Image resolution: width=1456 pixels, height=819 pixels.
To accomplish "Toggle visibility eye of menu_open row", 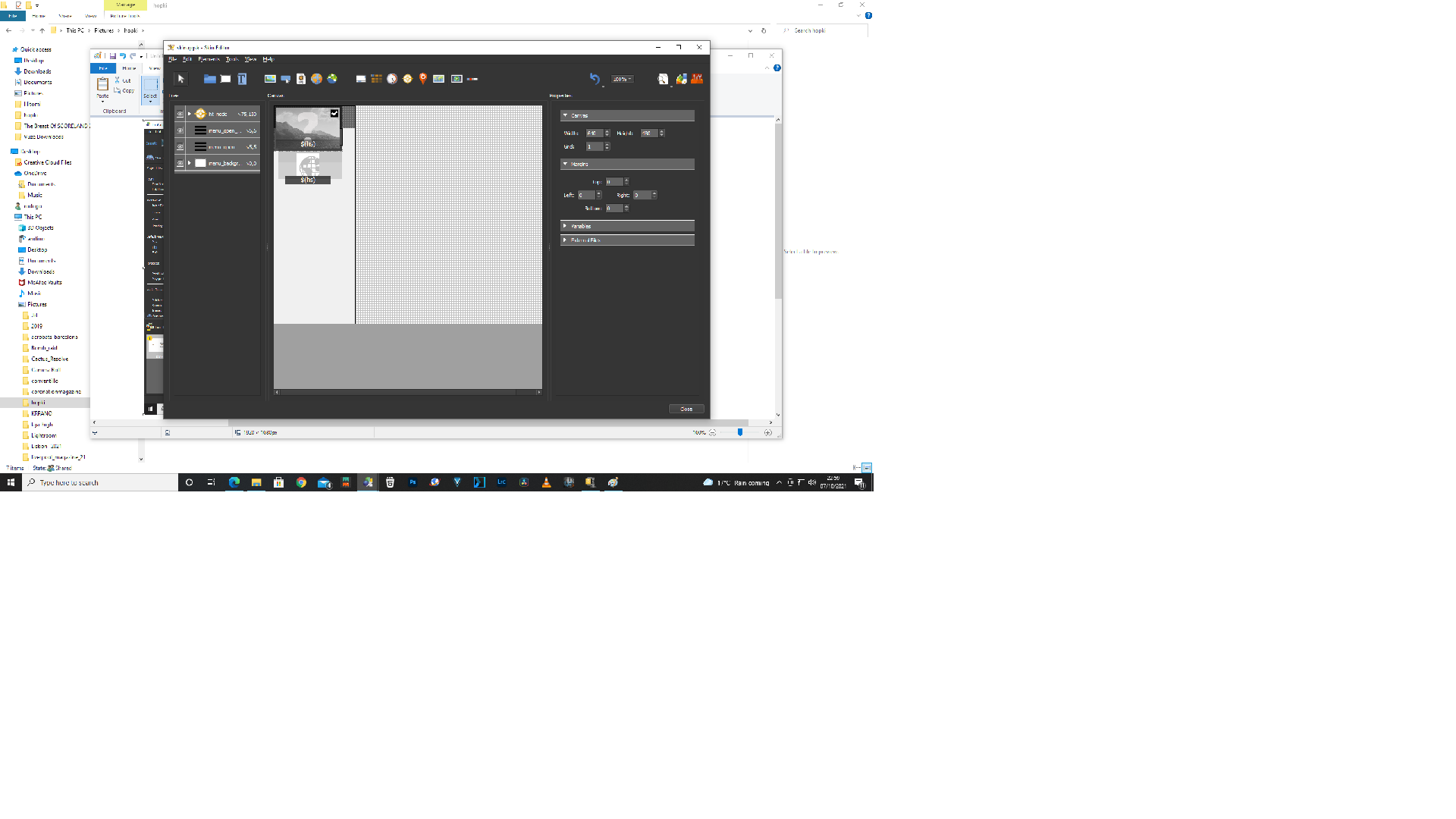I will pyautogui.click(x=180, y=130).
